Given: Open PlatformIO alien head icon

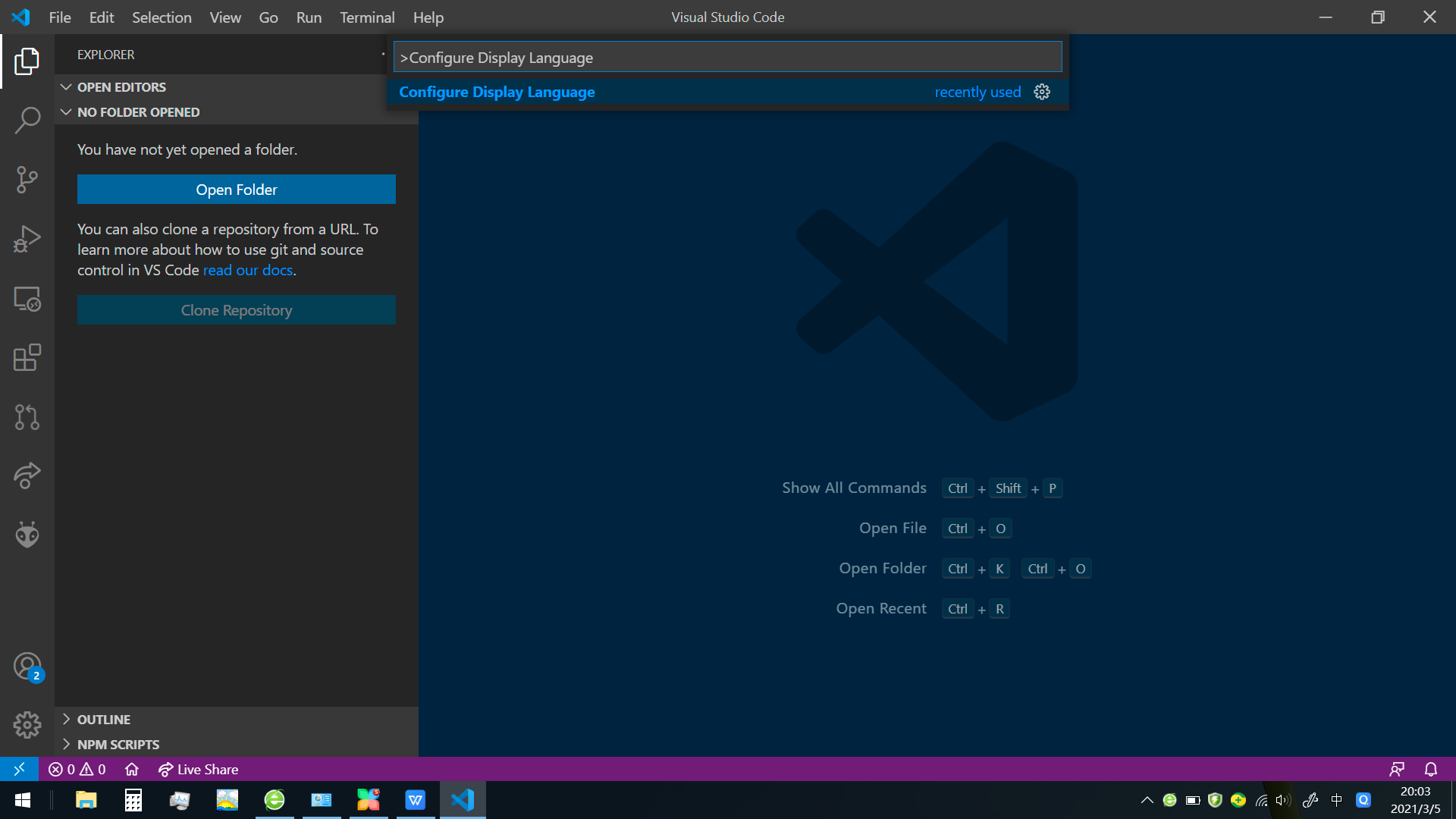Looking at the screenshot, I should coord(27,535).
